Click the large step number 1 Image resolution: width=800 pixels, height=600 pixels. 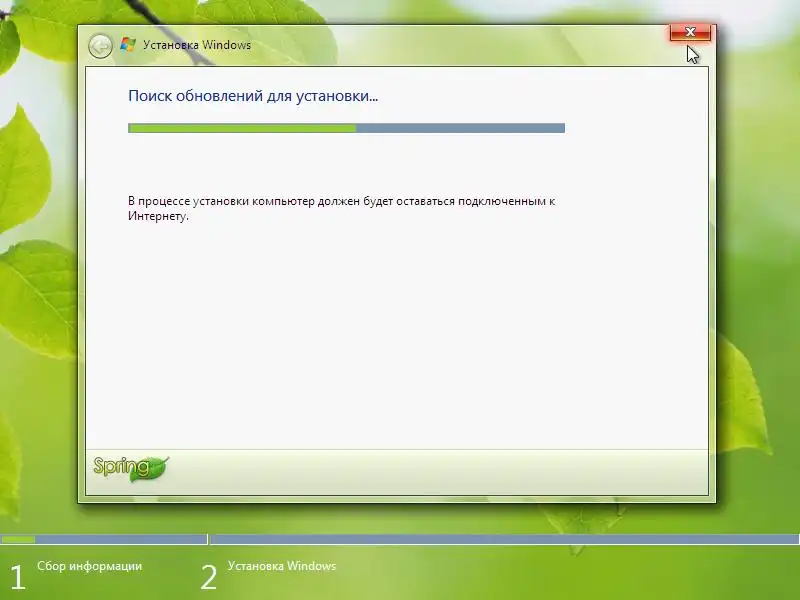point(18,578)
